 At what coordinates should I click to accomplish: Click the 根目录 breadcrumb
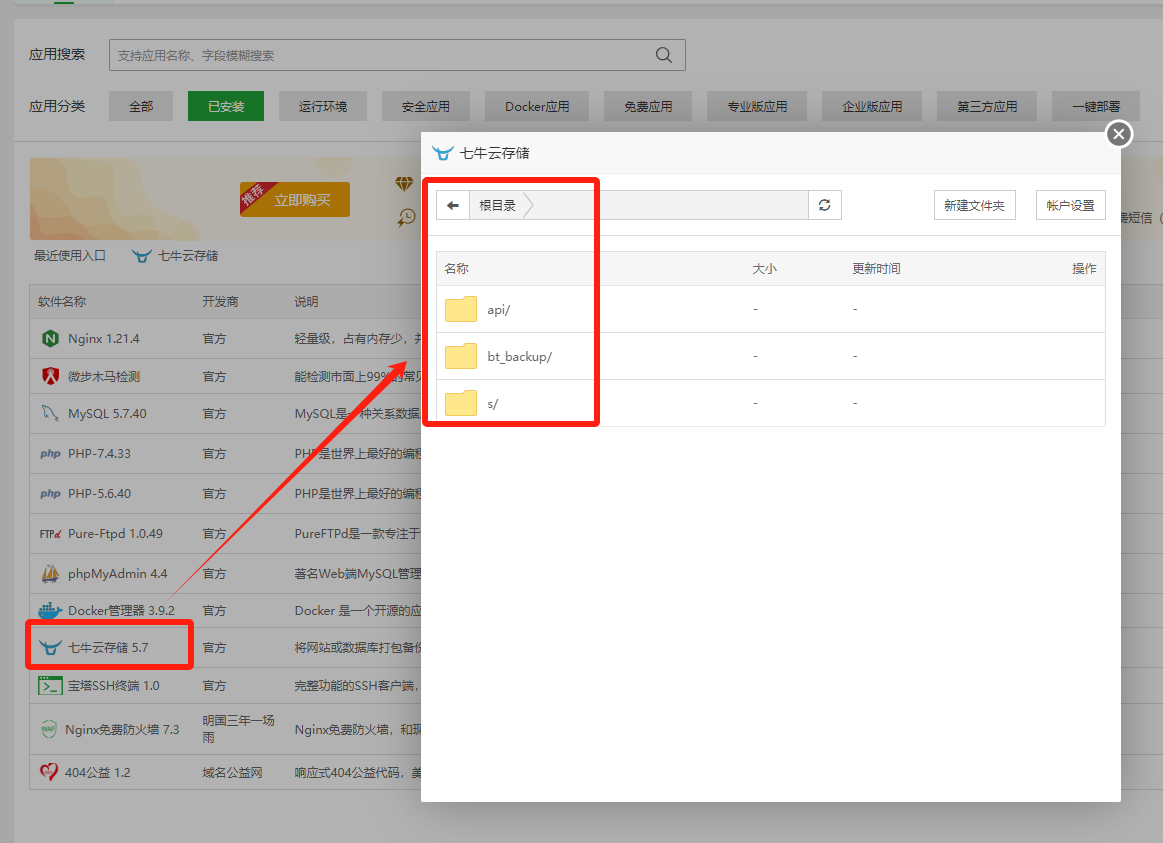(498, 205)
